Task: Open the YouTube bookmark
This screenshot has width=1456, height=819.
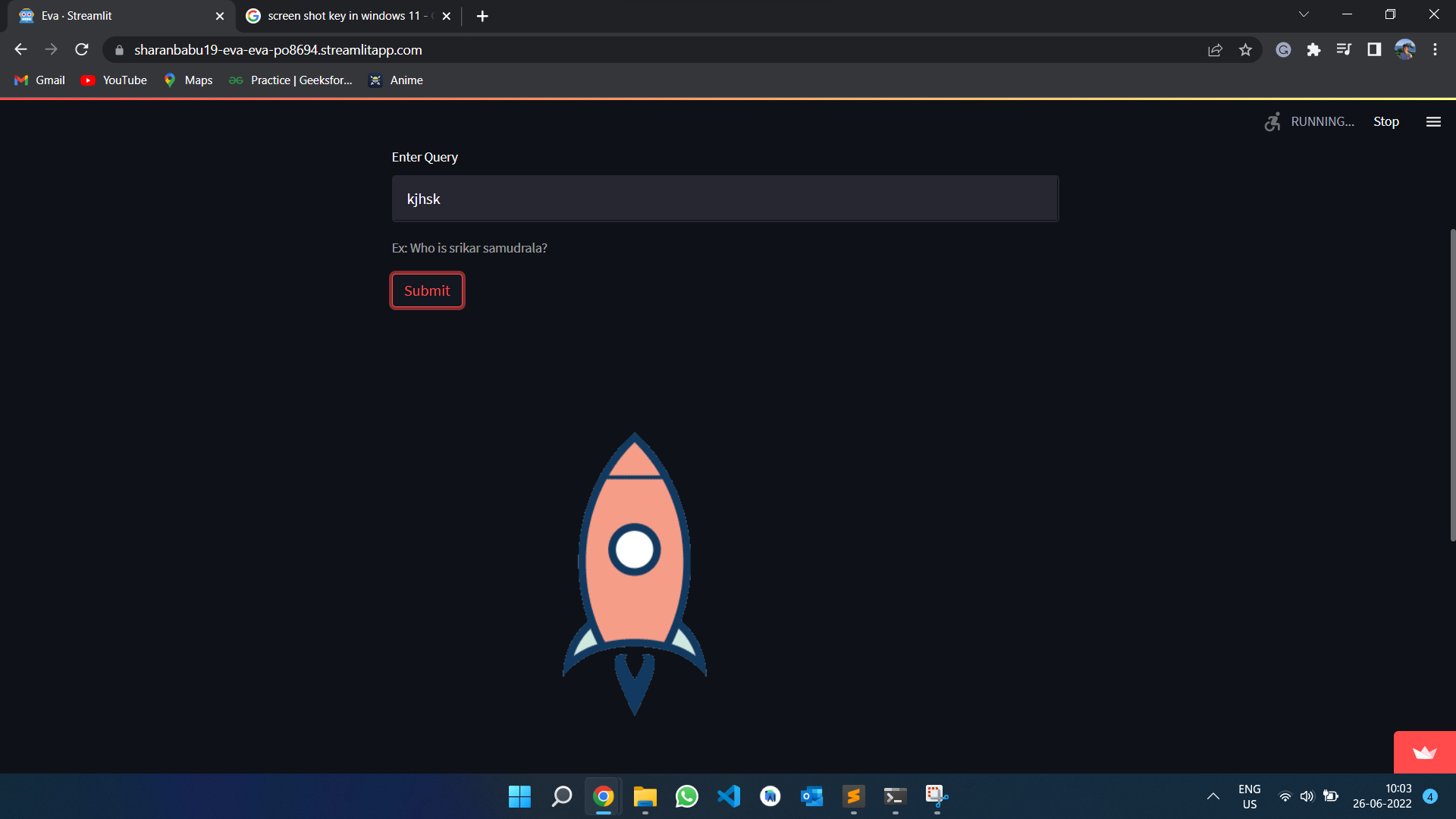Action: [x=115, y=80]
